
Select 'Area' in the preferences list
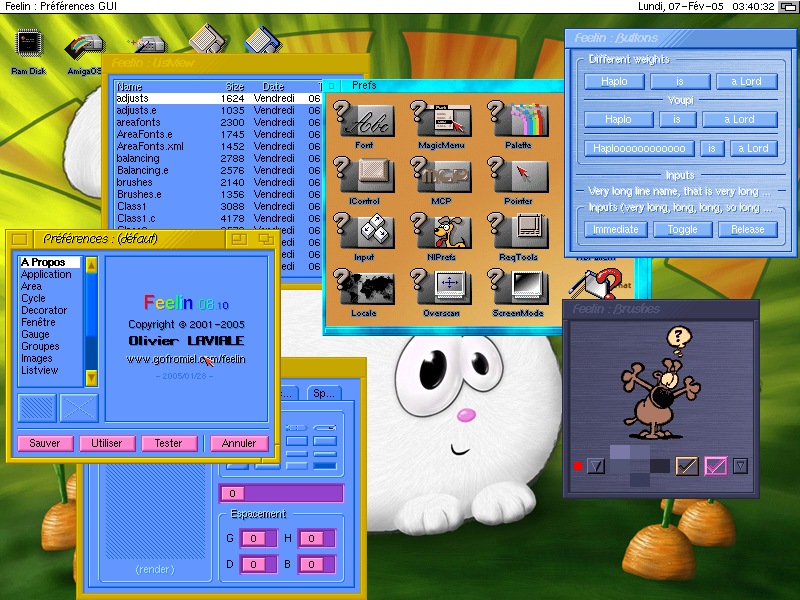[x=50, y=286]
